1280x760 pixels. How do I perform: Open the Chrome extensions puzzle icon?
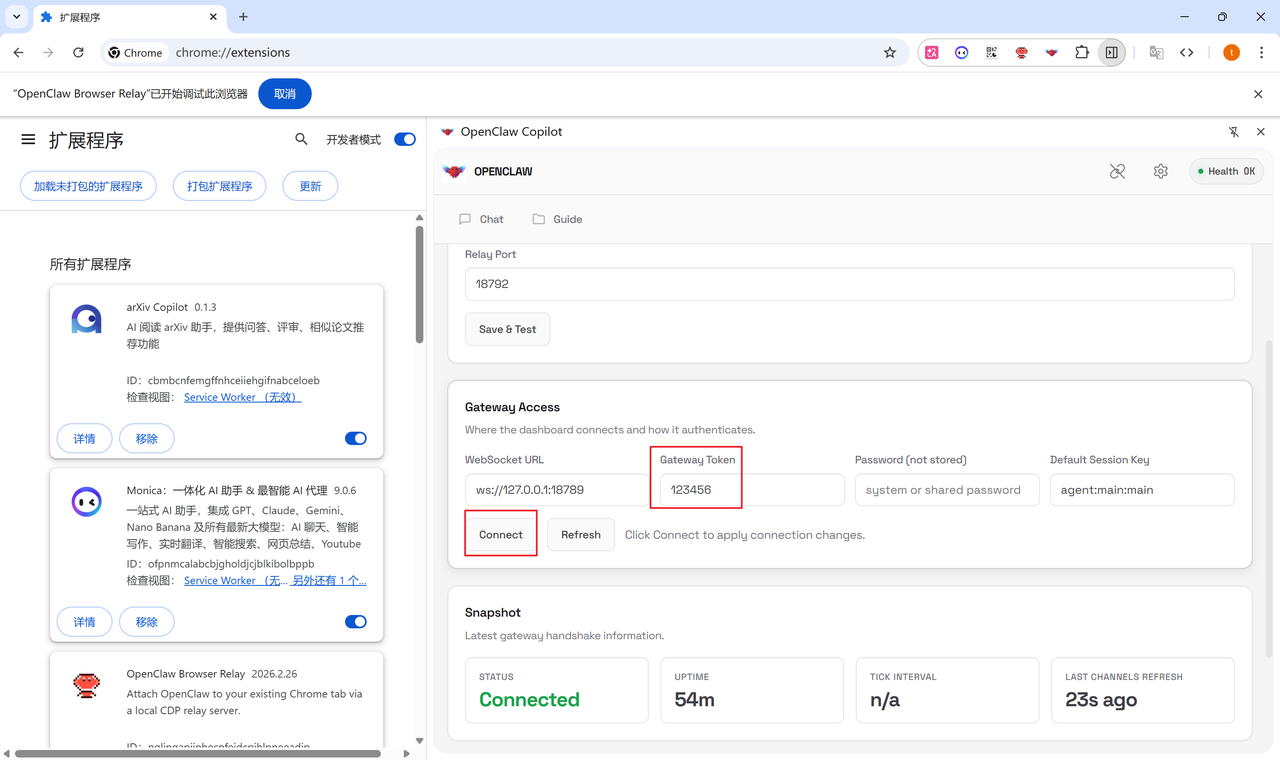click(x=1081, y=53)
